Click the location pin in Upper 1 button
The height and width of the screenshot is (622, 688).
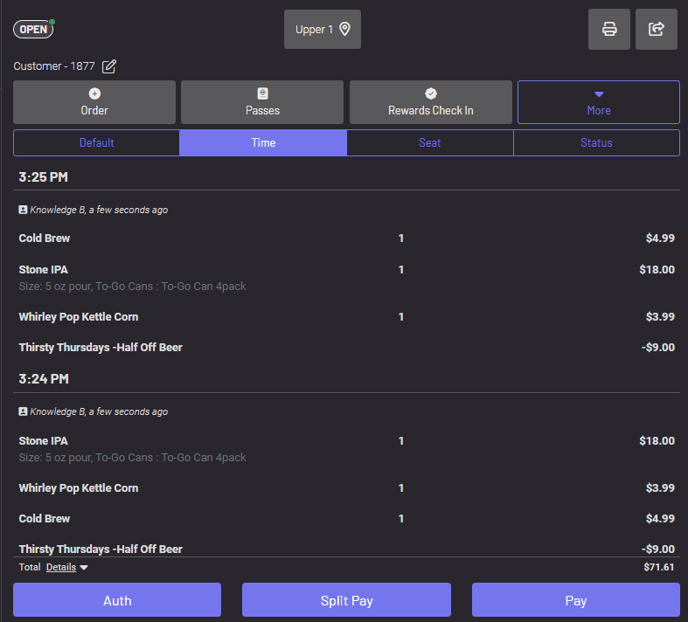[x=345, y=29]
